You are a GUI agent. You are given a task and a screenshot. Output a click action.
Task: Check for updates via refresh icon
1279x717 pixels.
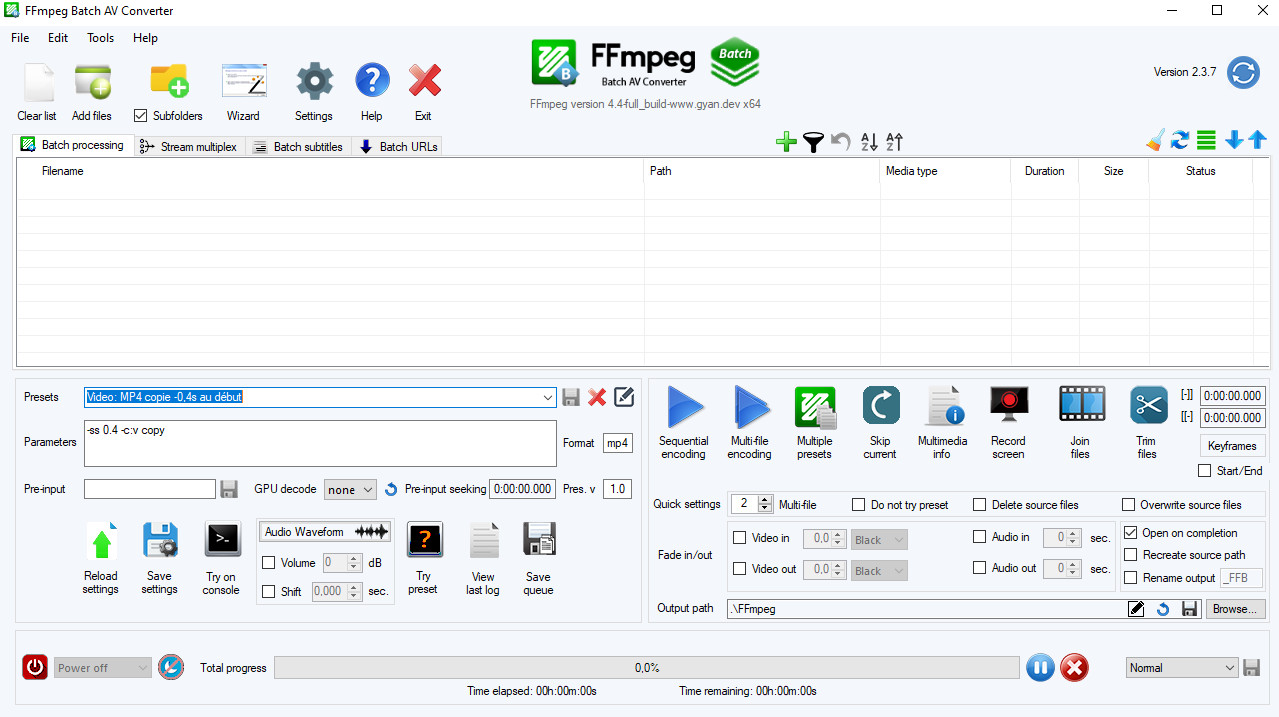tap(1243, 72)
